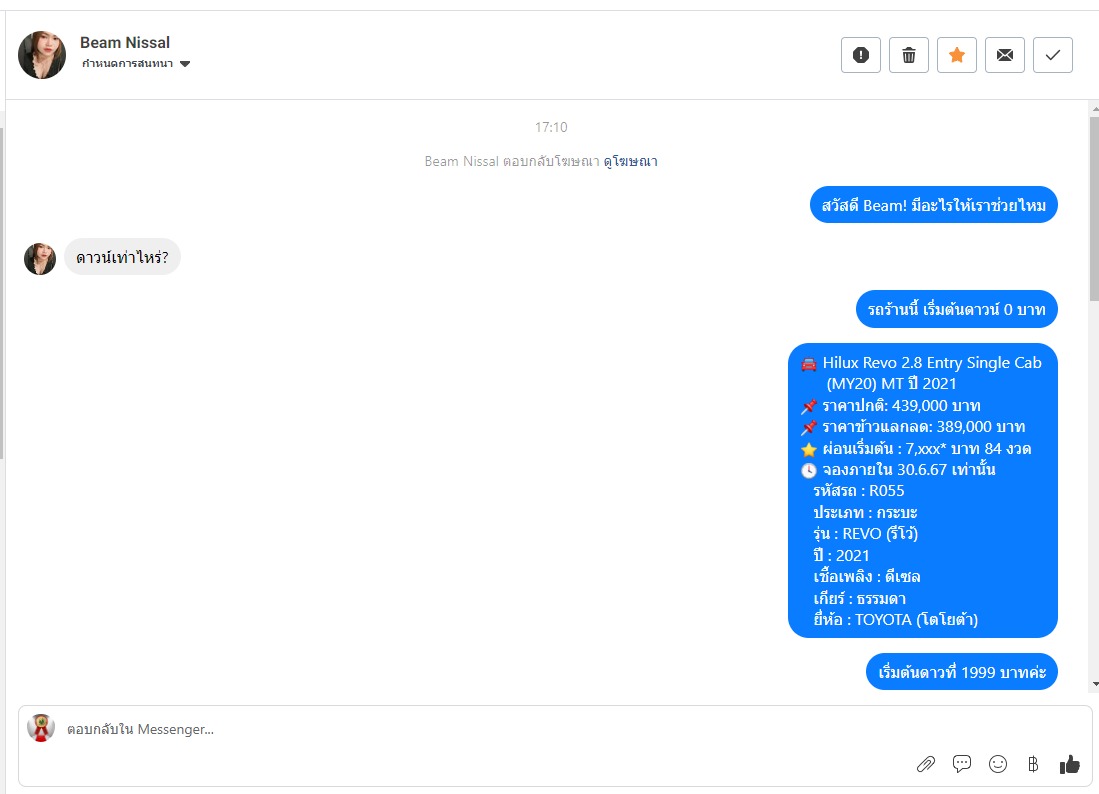Expand the กำหนดการสนทนา dropdown arrow
The height and width of the screenshot is (794, 1099).
185,64
